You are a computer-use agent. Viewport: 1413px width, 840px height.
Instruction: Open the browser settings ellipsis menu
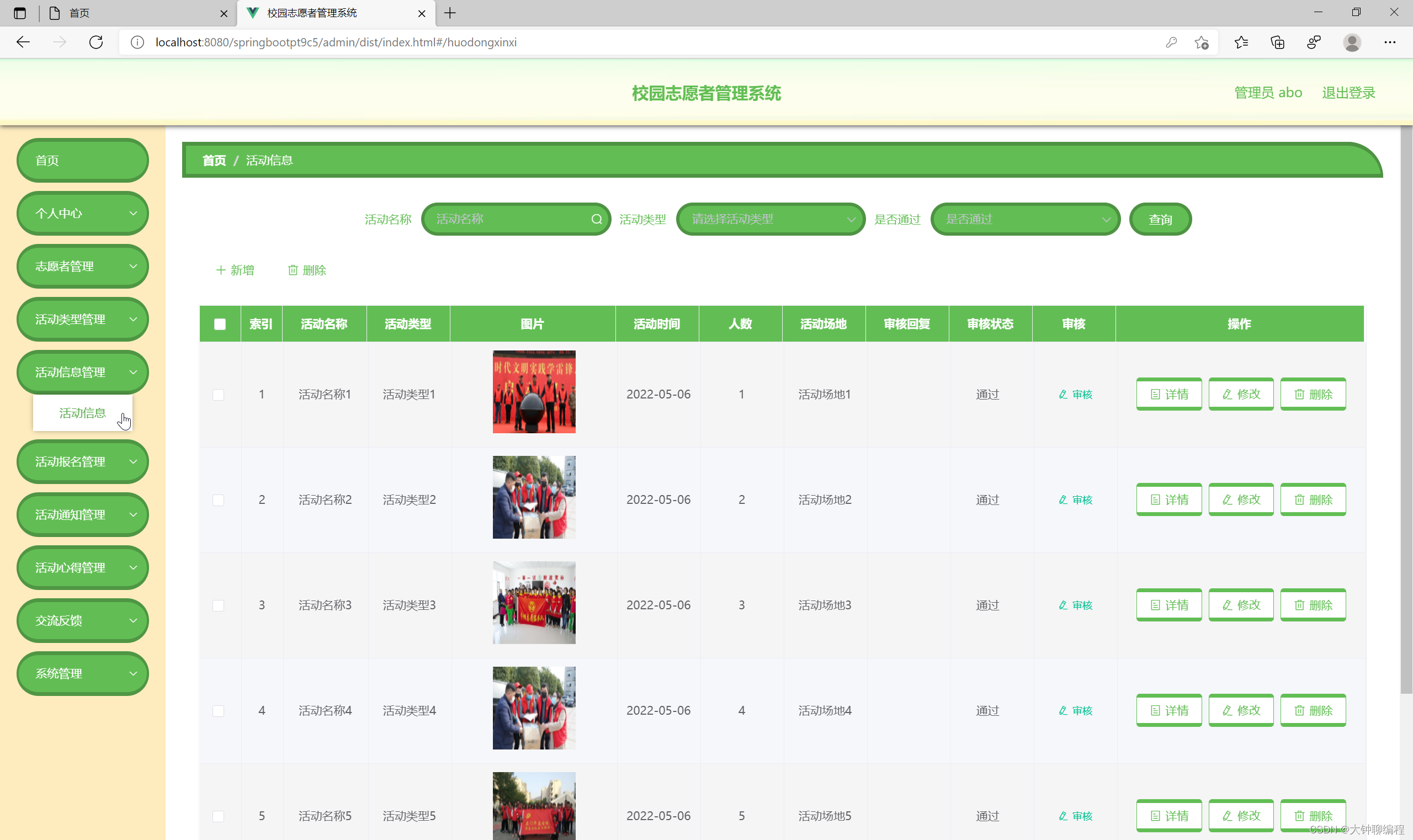click(1389, 42)
